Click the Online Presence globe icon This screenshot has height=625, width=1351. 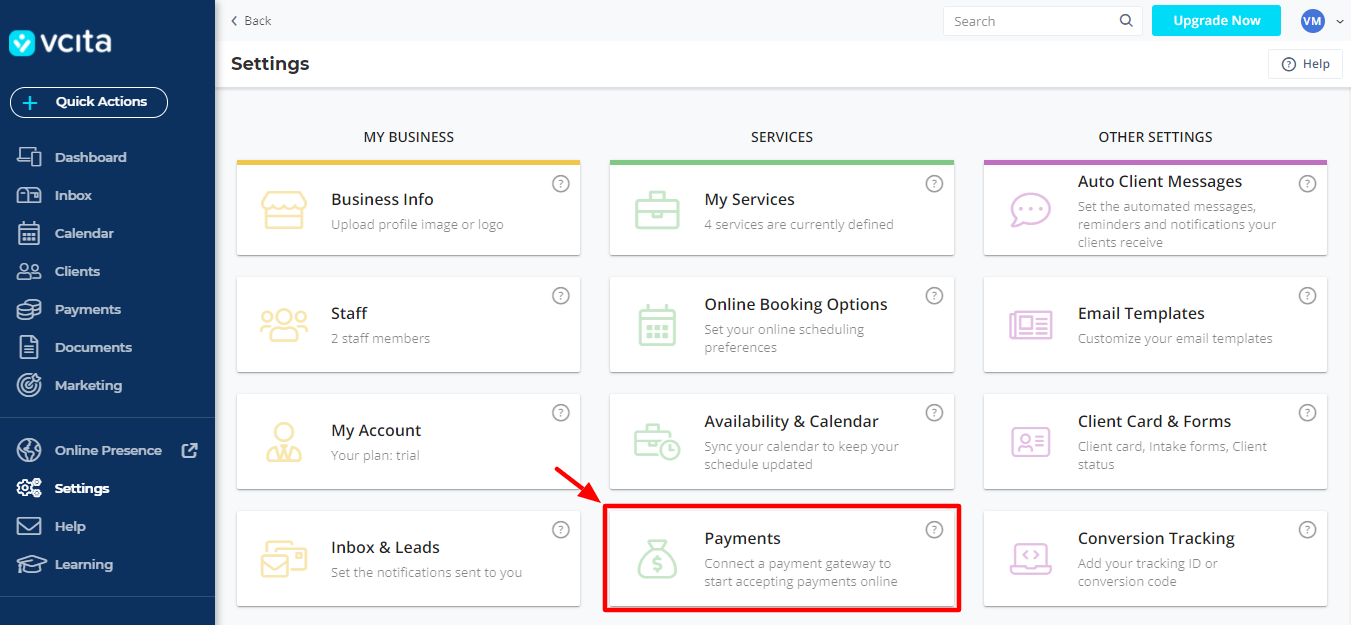coord(29,450)
